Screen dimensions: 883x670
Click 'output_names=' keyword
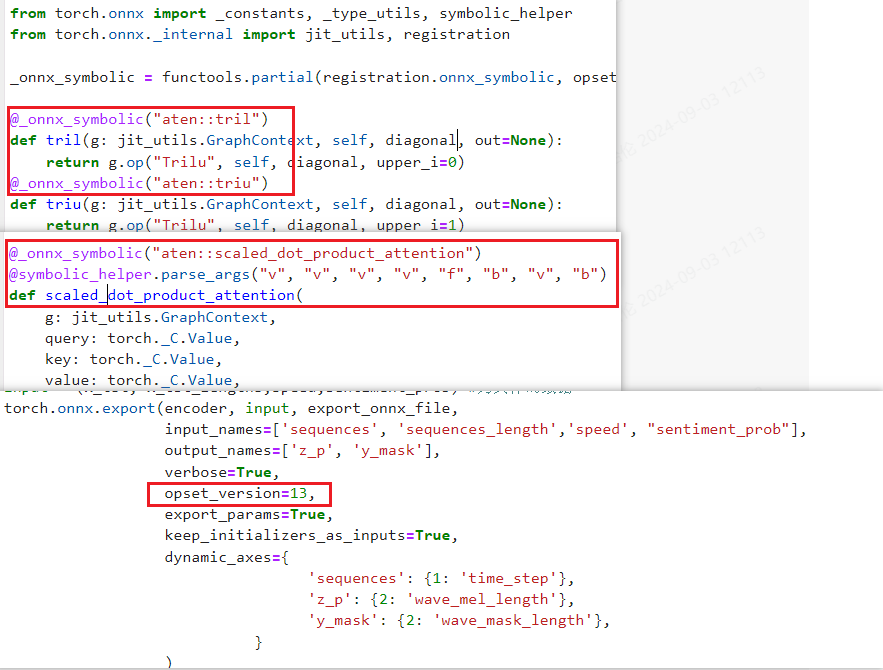223,451
